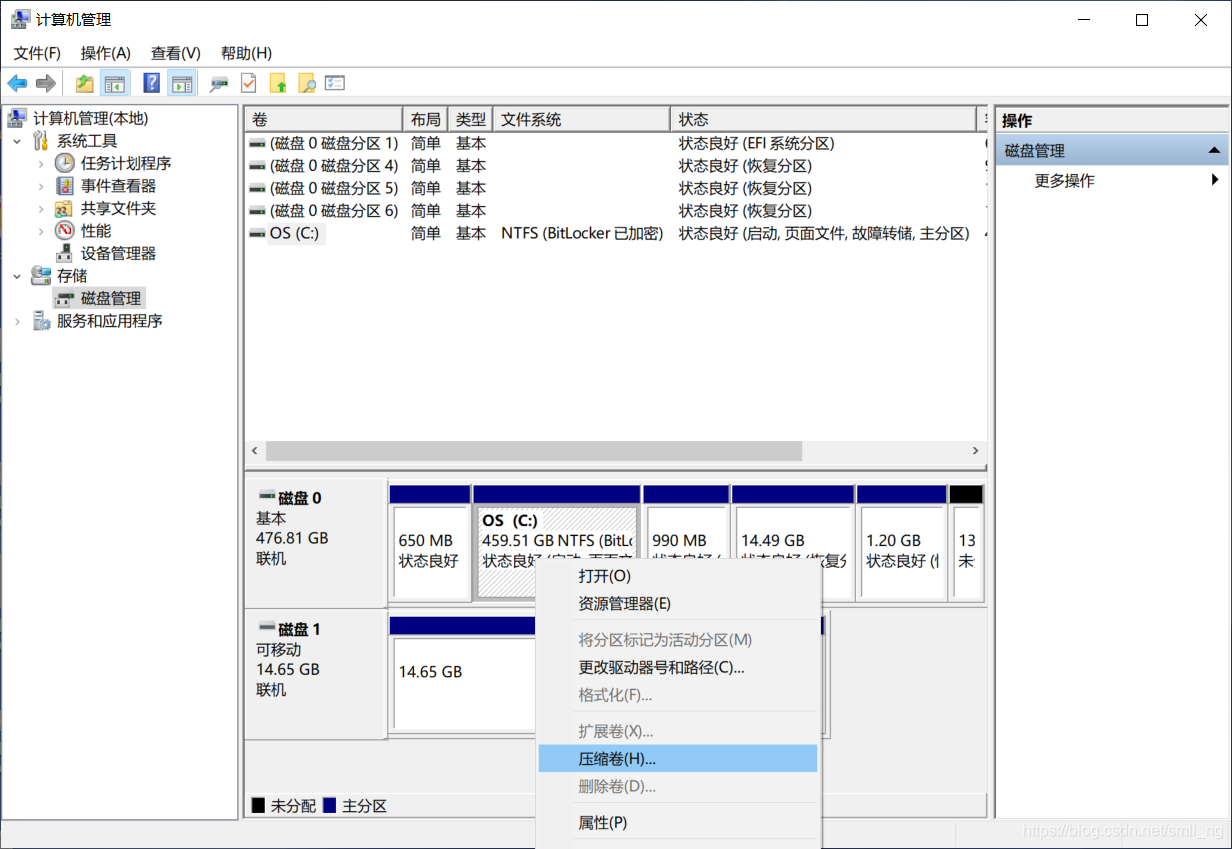Open the Help icon in the toolbar

point(150,83)
